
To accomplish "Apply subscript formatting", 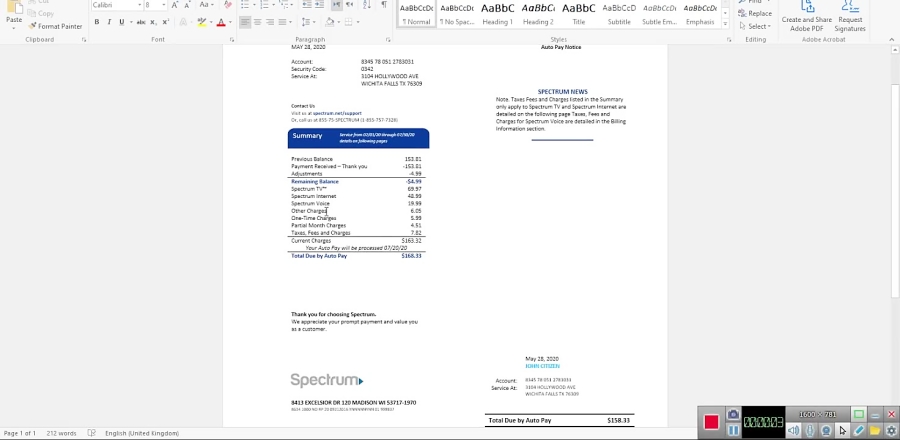I will point(153,22).
